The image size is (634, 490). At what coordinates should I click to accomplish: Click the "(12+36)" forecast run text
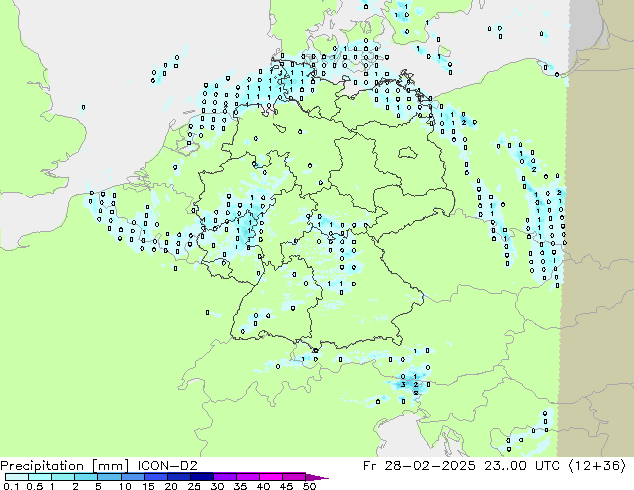click(x=597, y=466)
